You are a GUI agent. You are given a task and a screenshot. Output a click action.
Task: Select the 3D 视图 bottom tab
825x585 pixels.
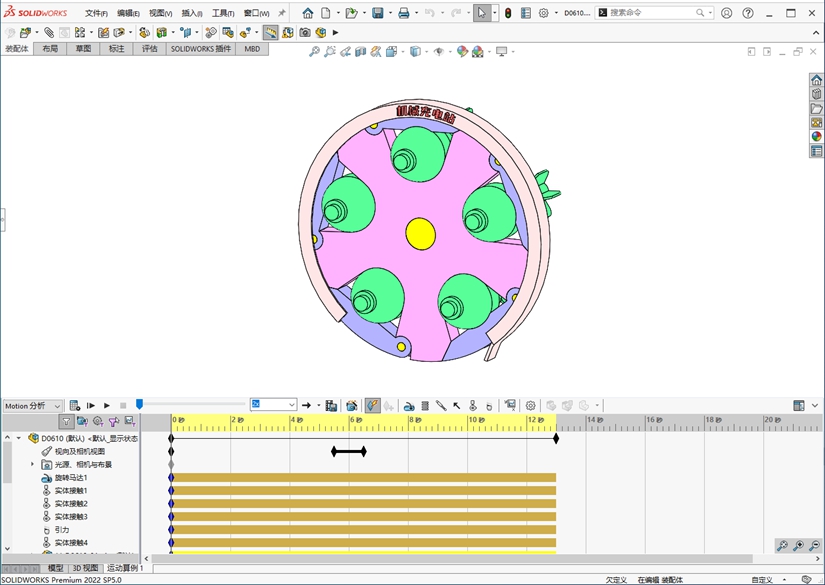tap(86, 568)
